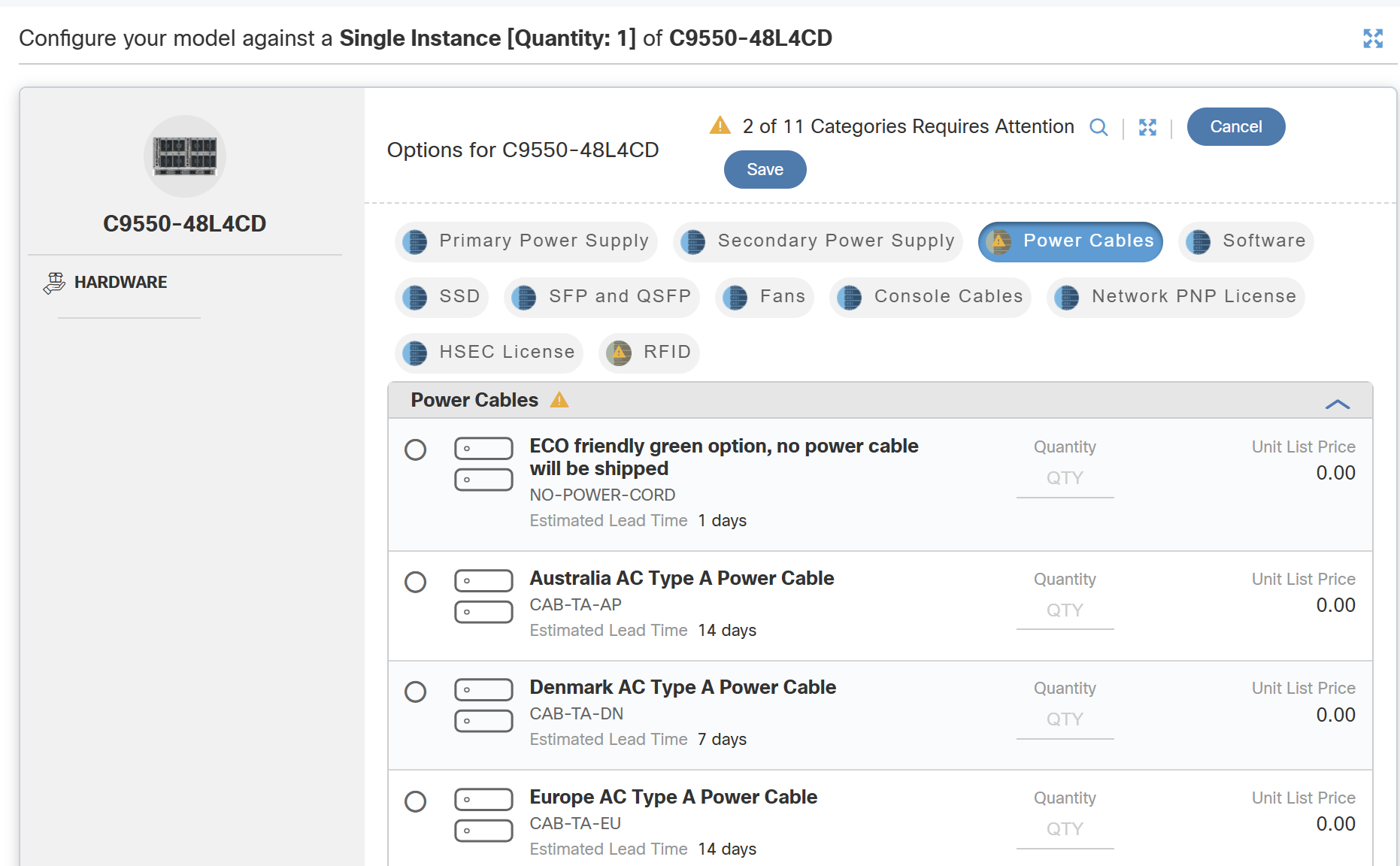Screen dimensions: 1400x866
Task: Click the fullscreen expand icon in the page header
Action: point(1373,38)
